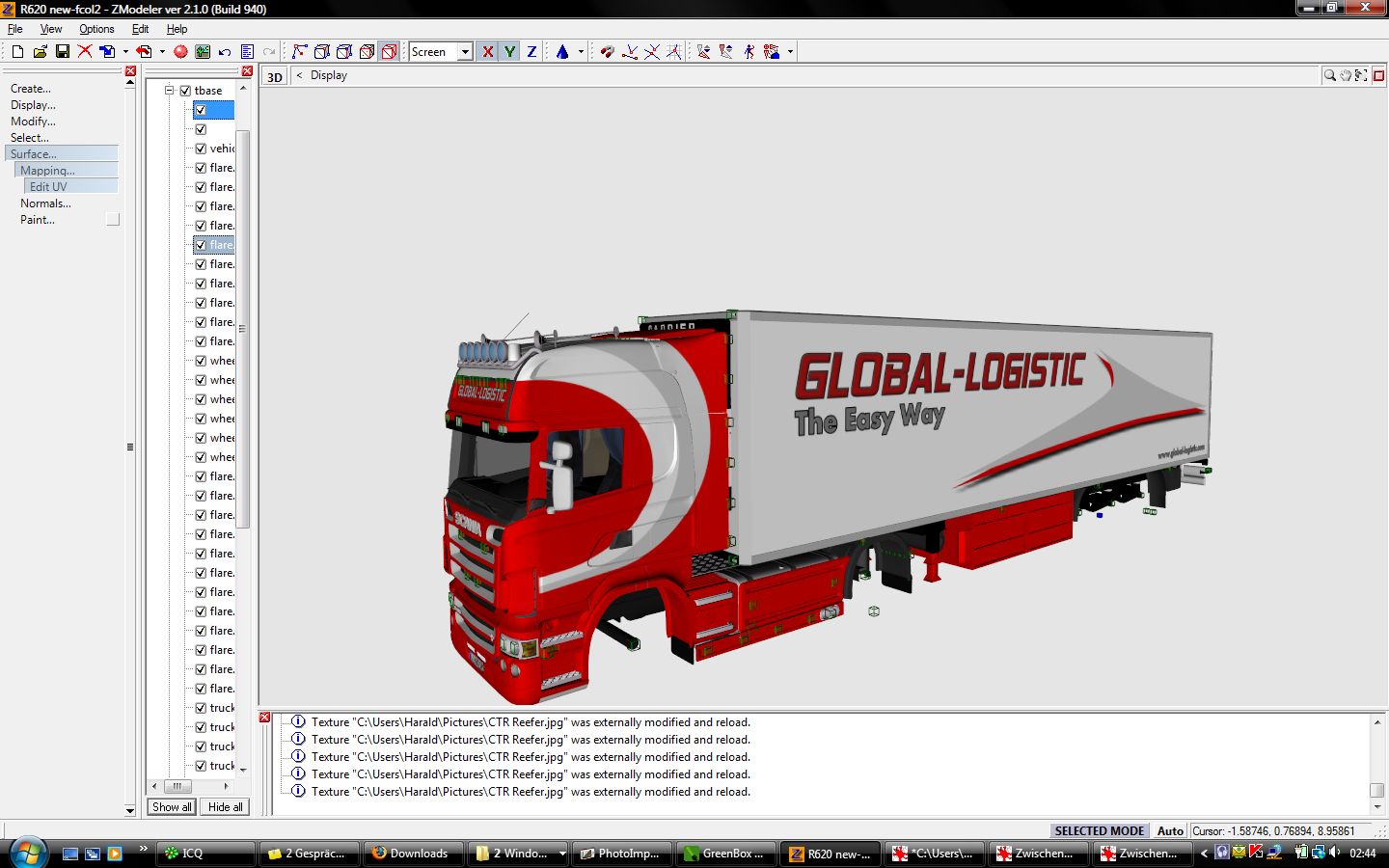Click the zoom-extents icon in the viewport header
Viewport: 1389px width, 868px height.
[x=1361, y=75]
